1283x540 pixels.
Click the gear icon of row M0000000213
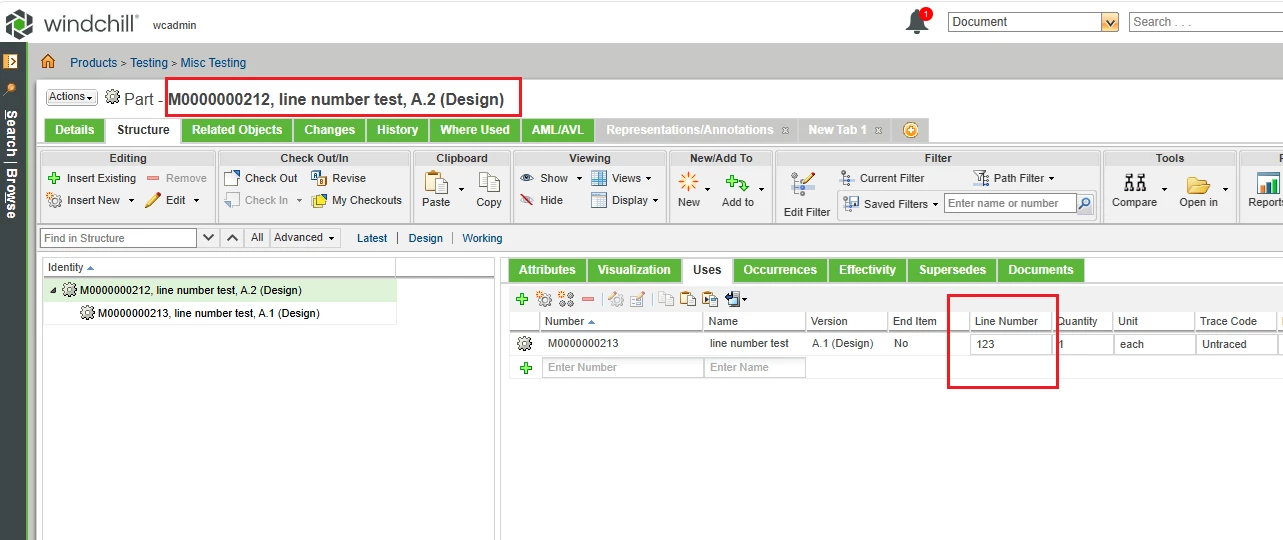coord(524,344)
